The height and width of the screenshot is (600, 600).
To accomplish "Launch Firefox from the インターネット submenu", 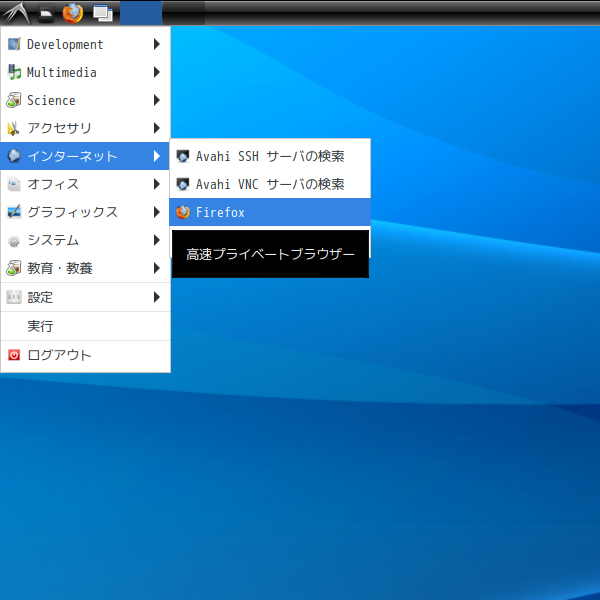I will [270, 212].
